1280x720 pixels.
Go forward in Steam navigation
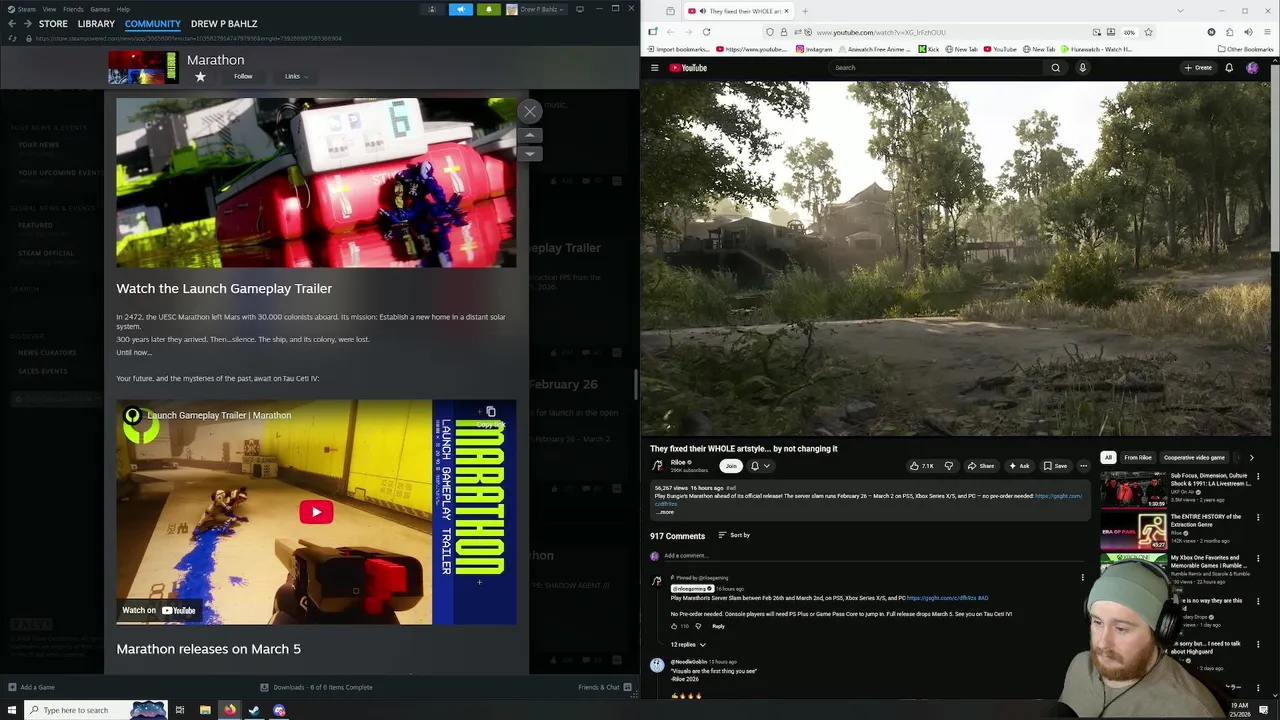[x=27, y=23]
